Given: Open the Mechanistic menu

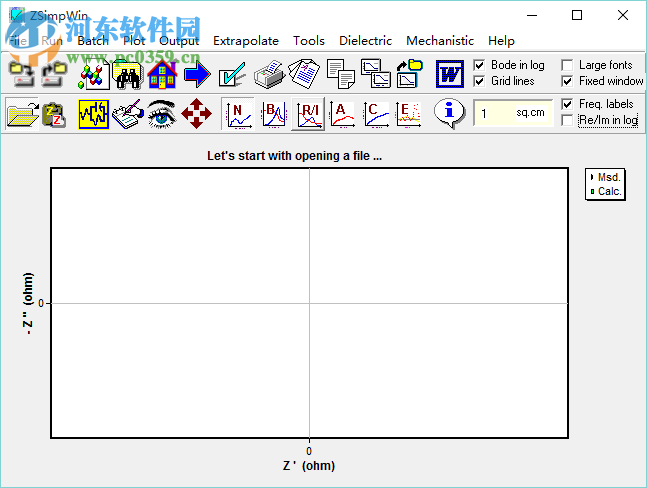Looking at the screenshot, I should pos(440,41).
